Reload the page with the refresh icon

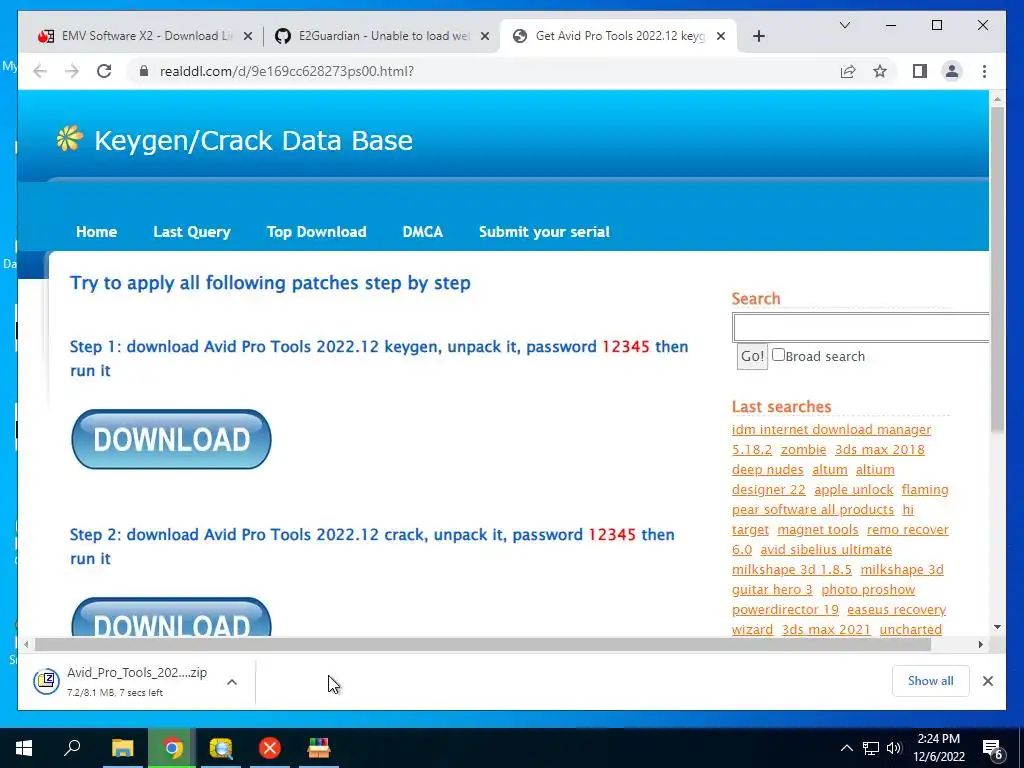tap(104, 71)
